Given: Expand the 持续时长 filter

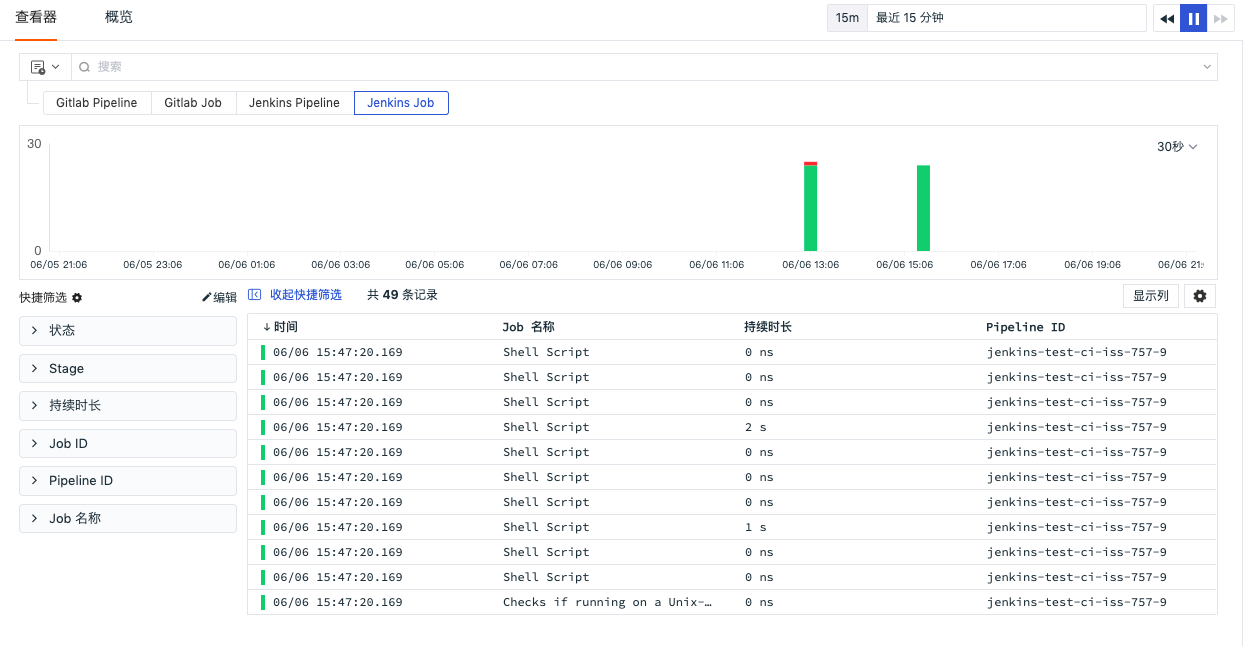Looking at the screenshot, I should coord(128,406).
